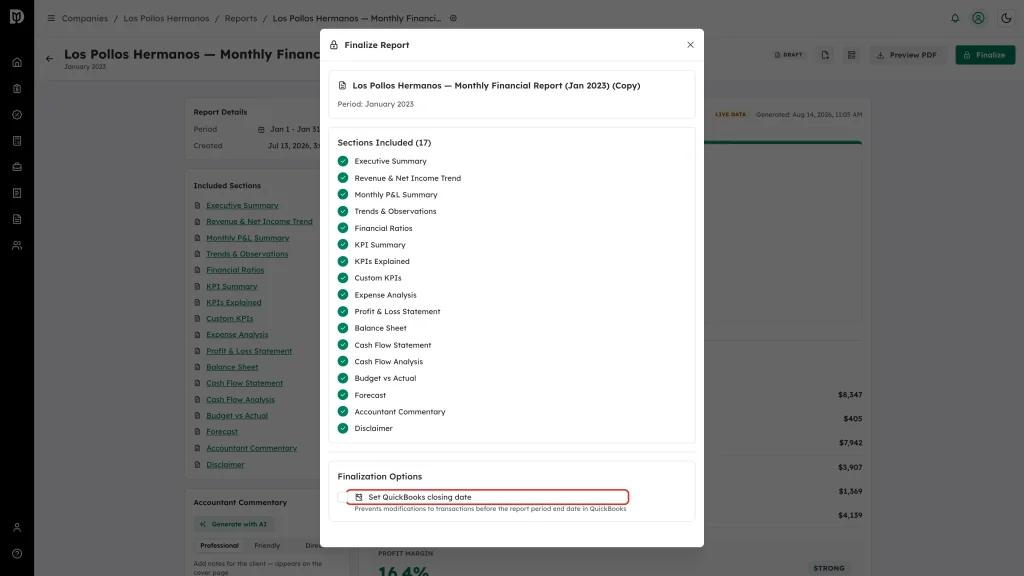Open the Cash Flow Analysis section link
Viewport: 1024px width, 576px height.
(240, 400)
